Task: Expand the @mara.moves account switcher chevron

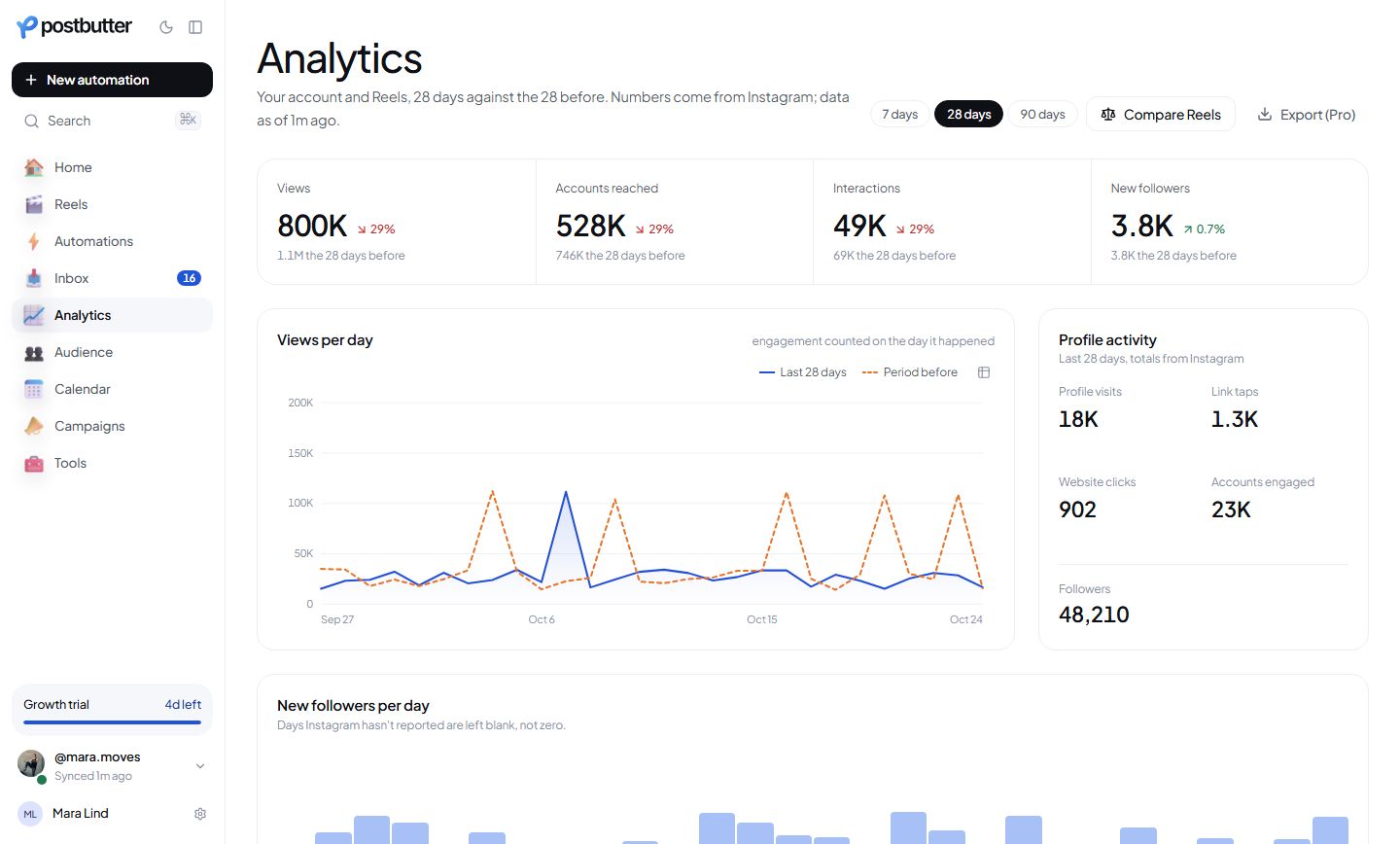Action: pos(200,766)
